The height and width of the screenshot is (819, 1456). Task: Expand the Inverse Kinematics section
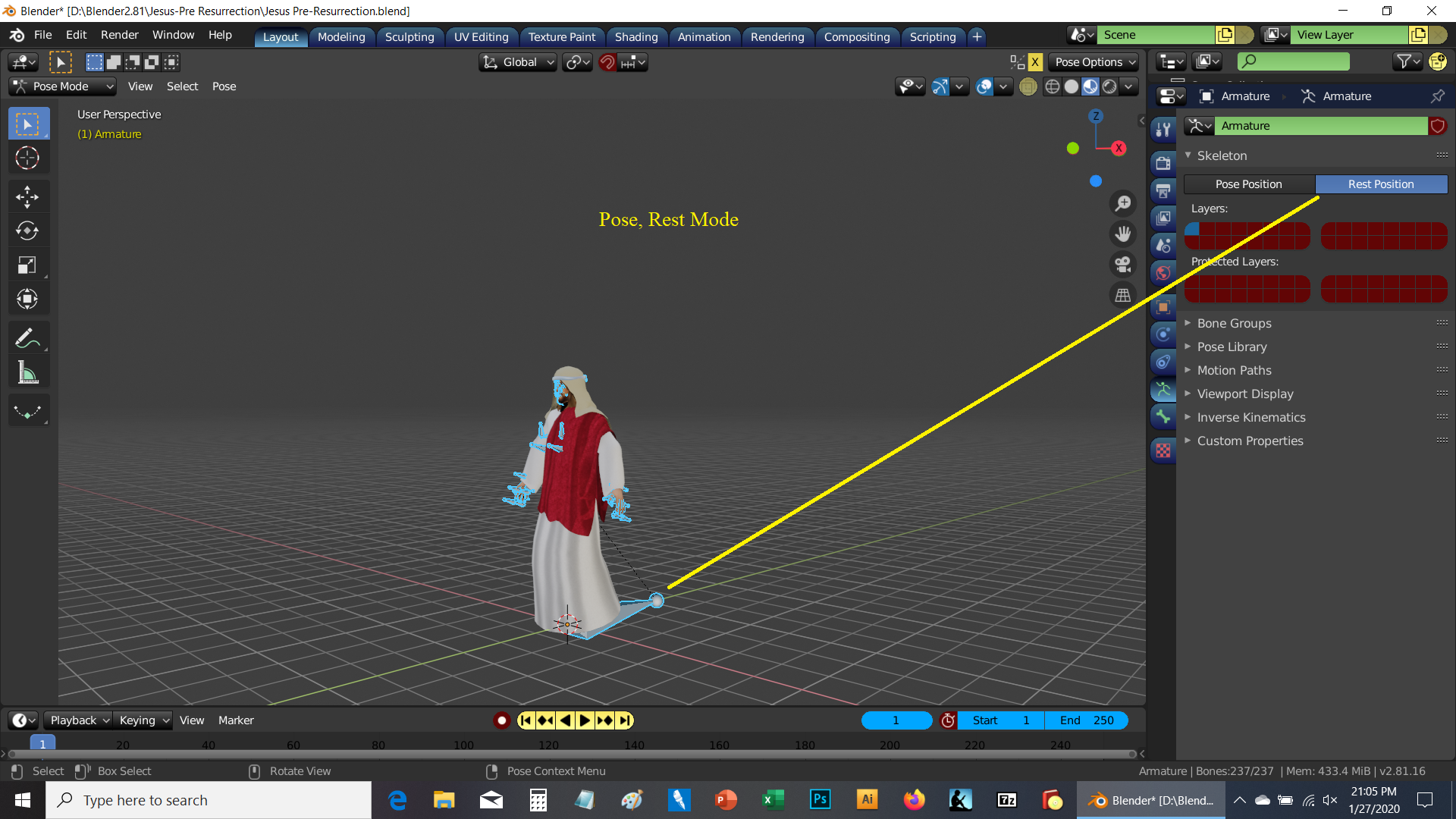point(1251,417)
